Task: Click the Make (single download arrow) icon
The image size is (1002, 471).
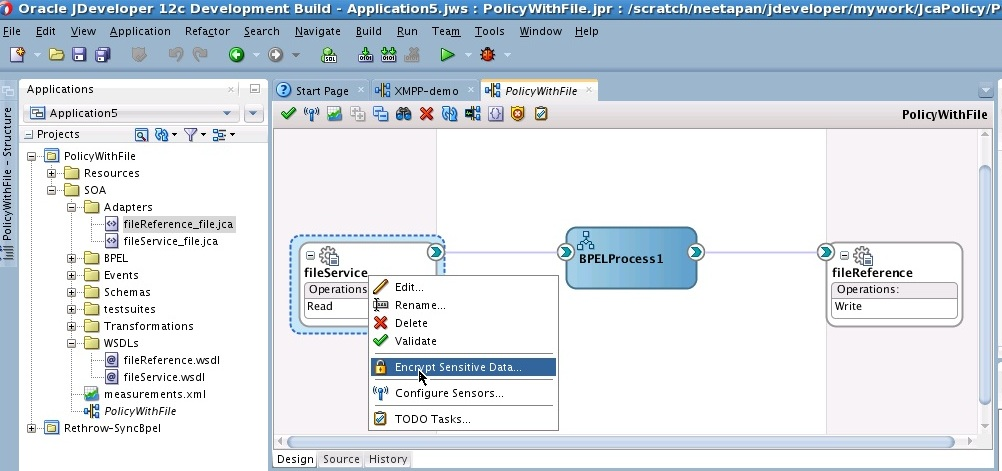Action: coord(365,55)
